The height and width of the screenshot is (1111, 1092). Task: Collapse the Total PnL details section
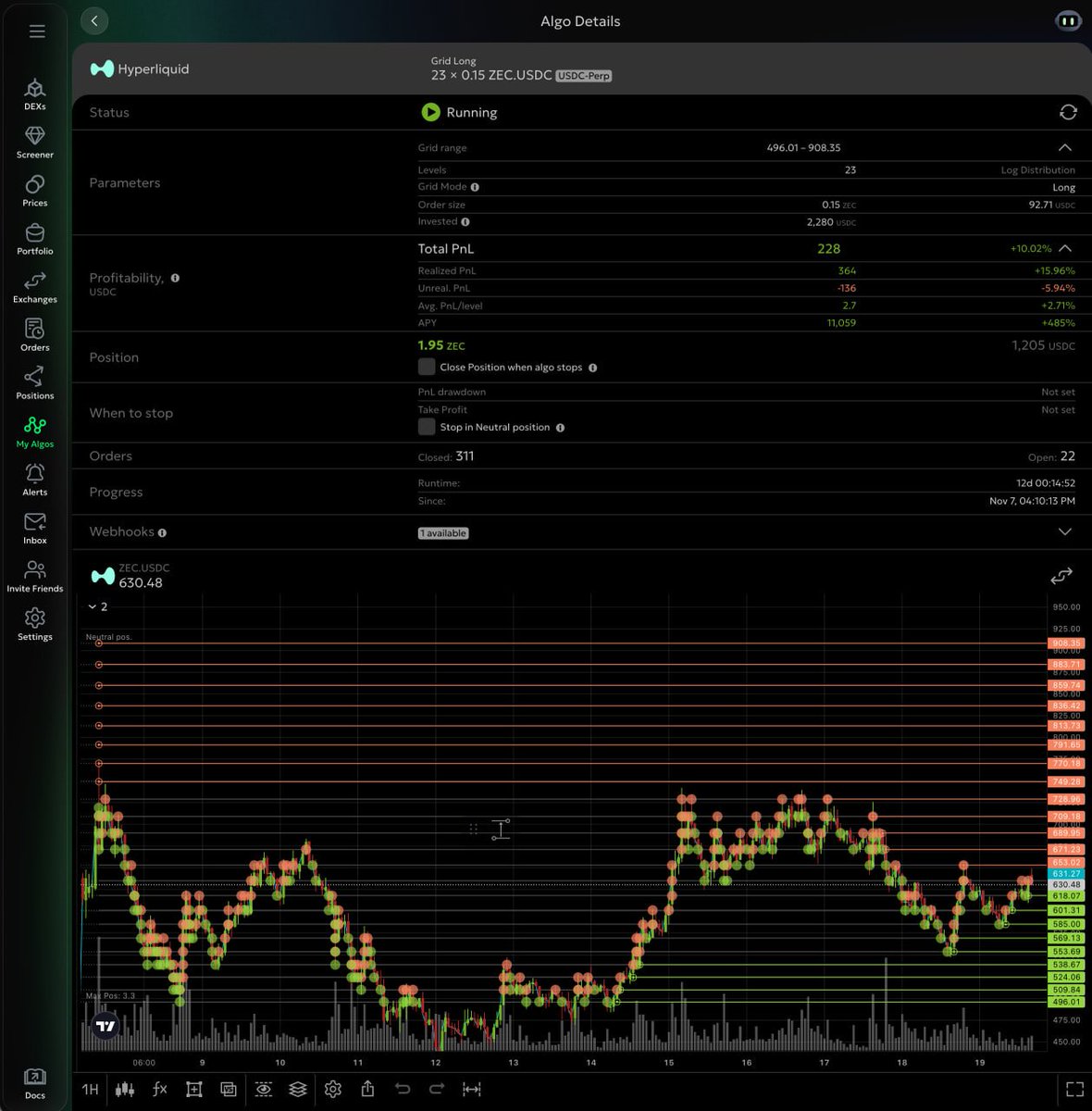point(1064,248)
